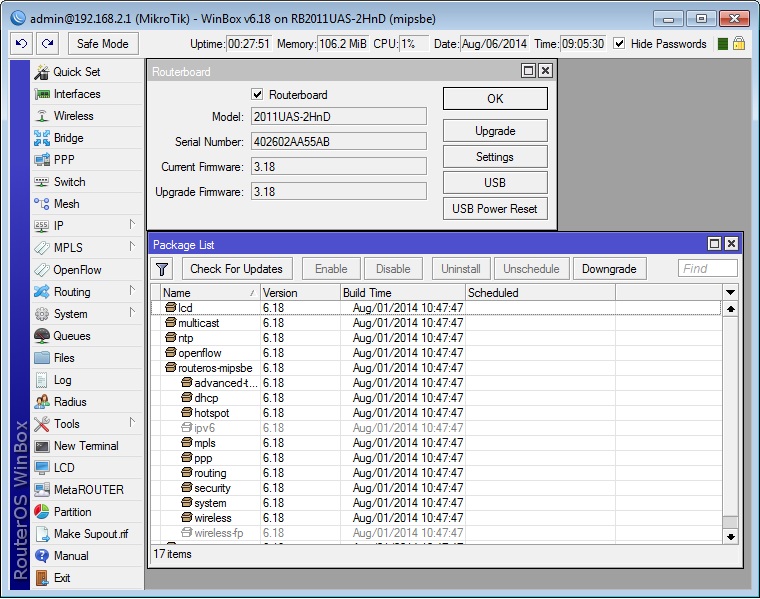Click the padlock icon in top bar
The height and width of the screenshot is (599, 760).
(739, 43)
